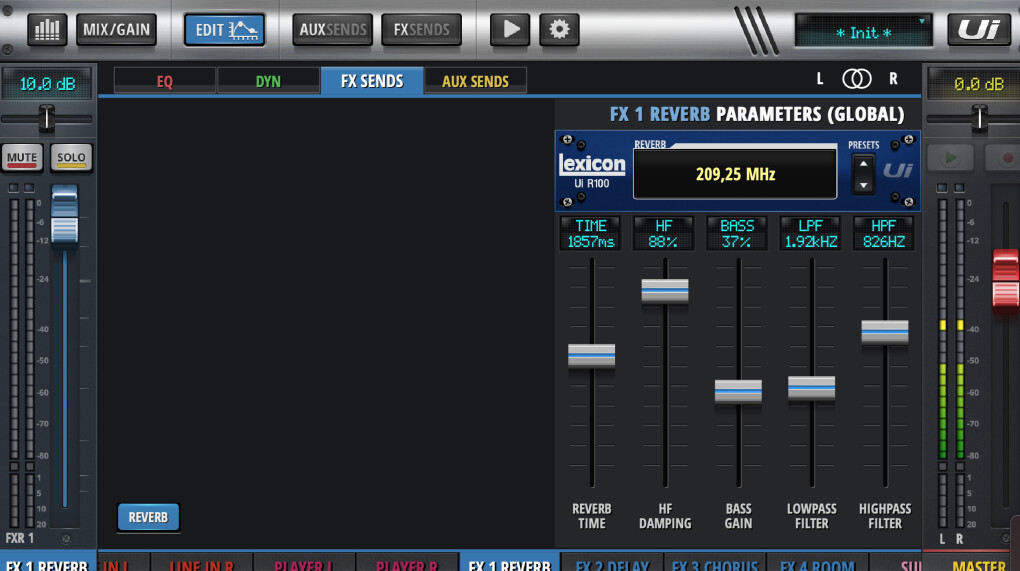Image resolution: width=1020 pixels, height=571 pixels.
Task: Select the FX 2 DELAY channel tab
Action: 612,563
